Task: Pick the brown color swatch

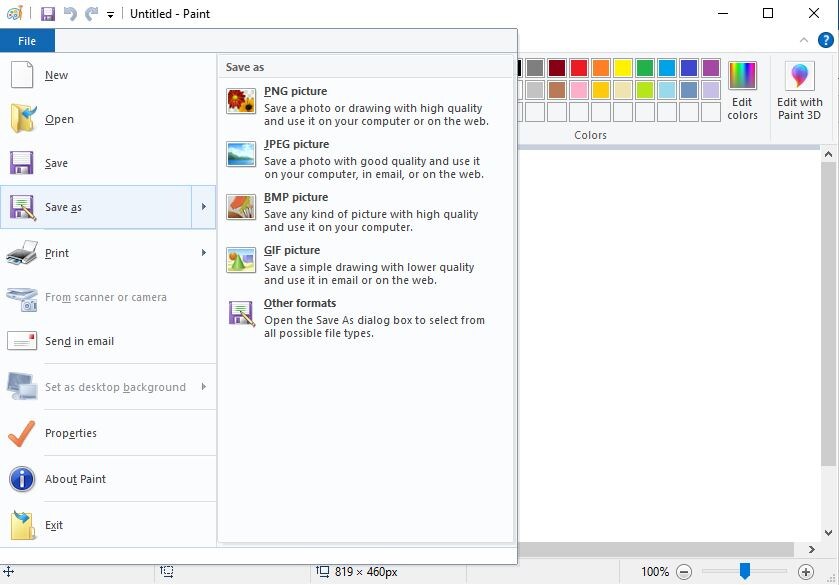Action: [557, 90]
